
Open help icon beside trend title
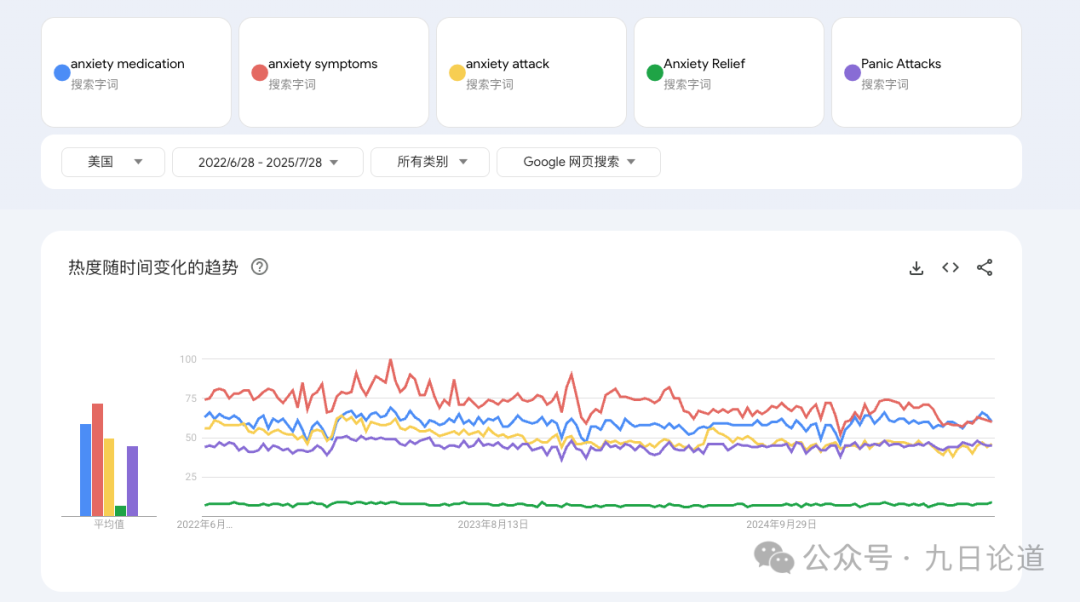[x=259, y=267]
